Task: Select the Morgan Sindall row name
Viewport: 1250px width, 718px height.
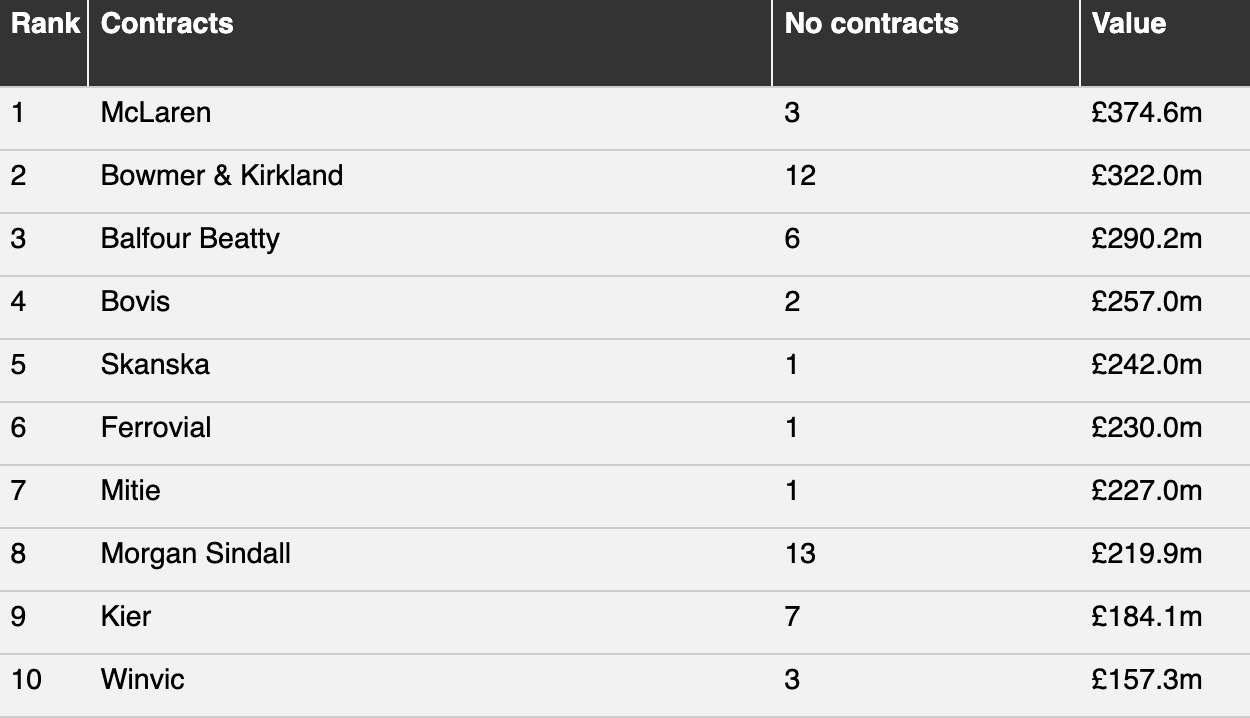Action: pos(196,553)
